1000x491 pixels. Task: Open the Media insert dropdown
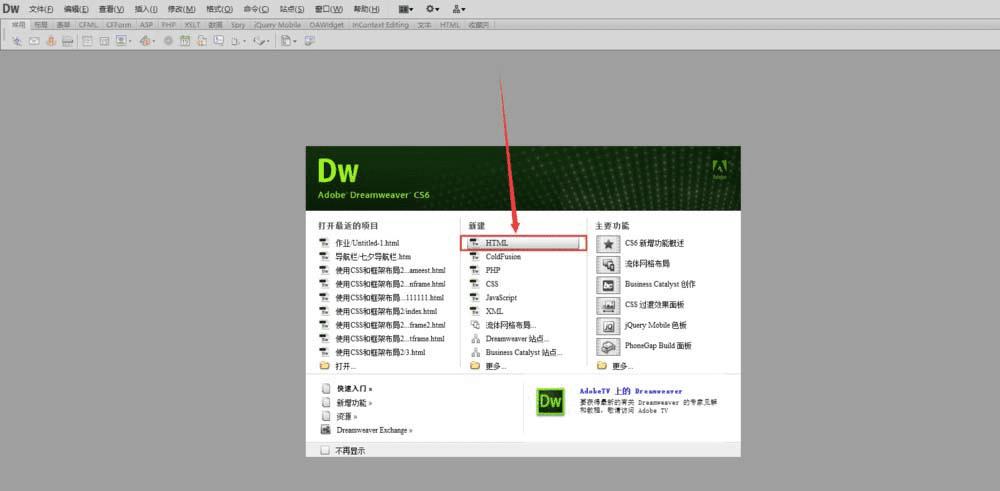click(148, 41)
